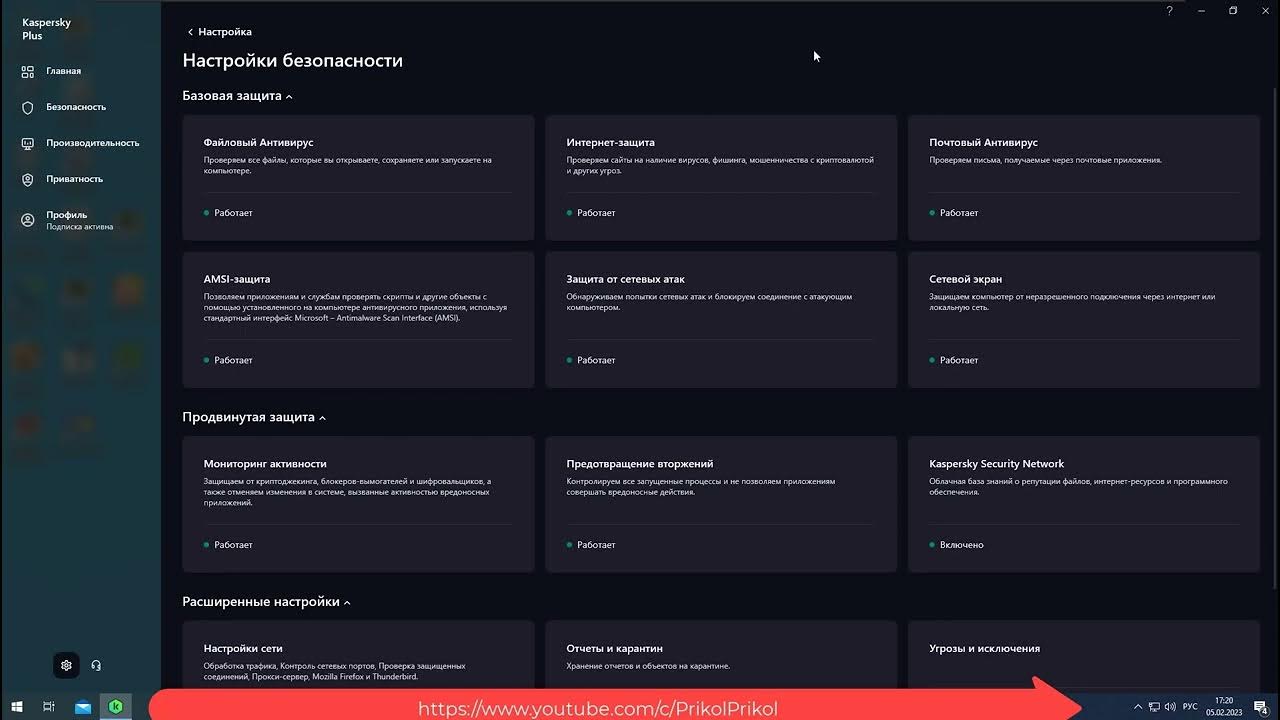
Task: Select Безопасность in the sidebar menu
Action: click(x=76, y=107)
